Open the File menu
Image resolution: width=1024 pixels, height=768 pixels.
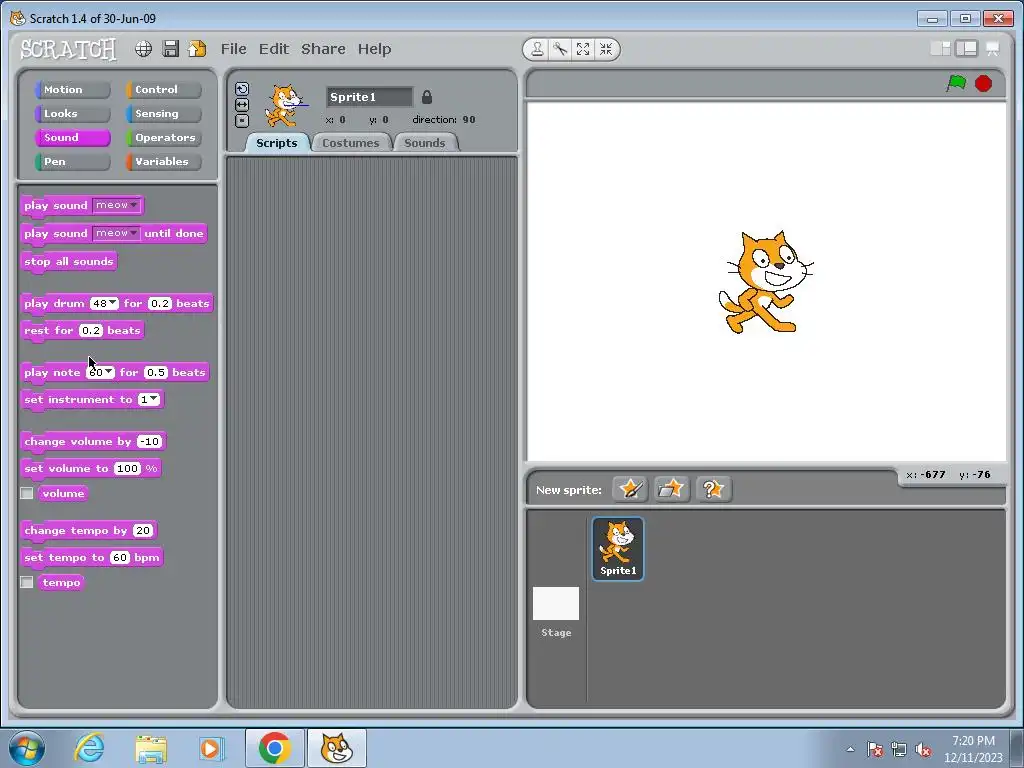233,49
